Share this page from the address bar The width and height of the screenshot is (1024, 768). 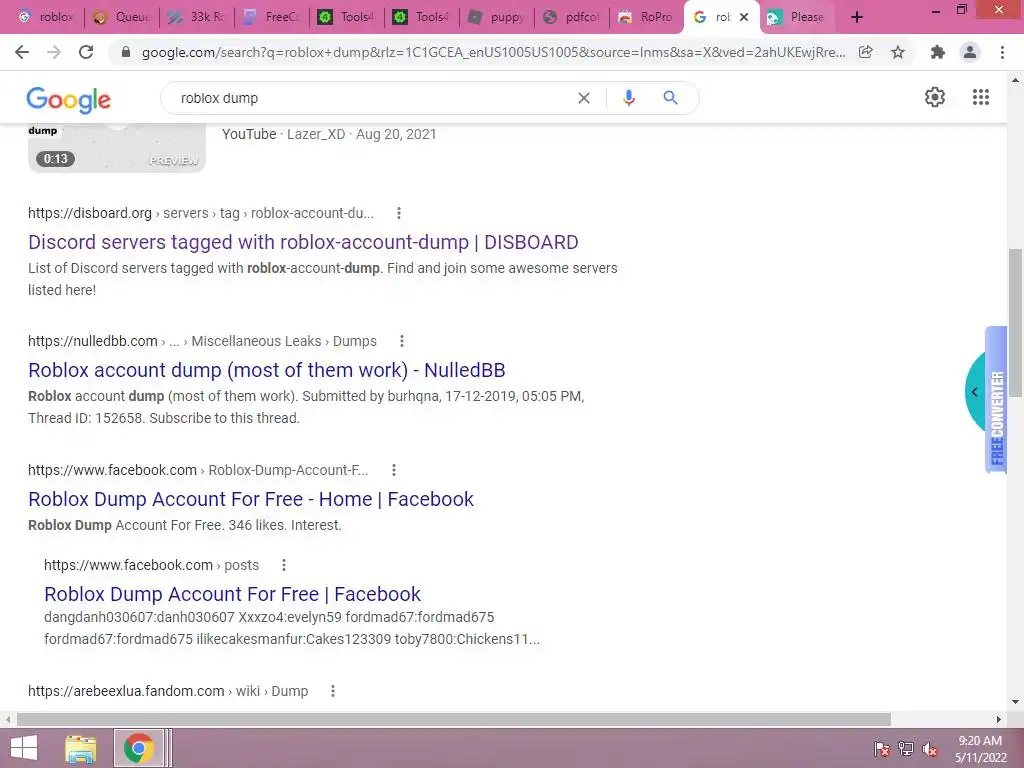tap(865, 52)
